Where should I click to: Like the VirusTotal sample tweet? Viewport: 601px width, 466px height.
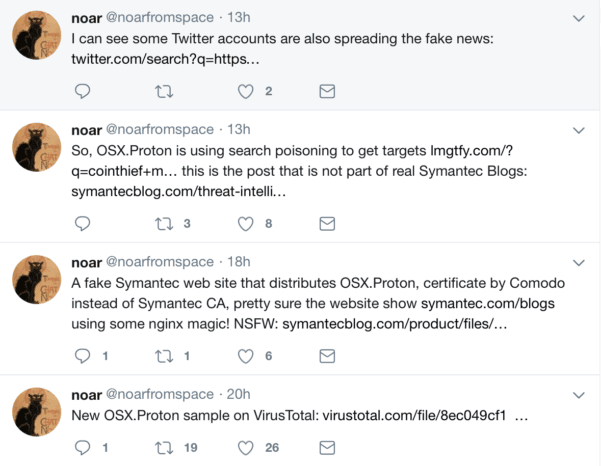pos(245,446)
